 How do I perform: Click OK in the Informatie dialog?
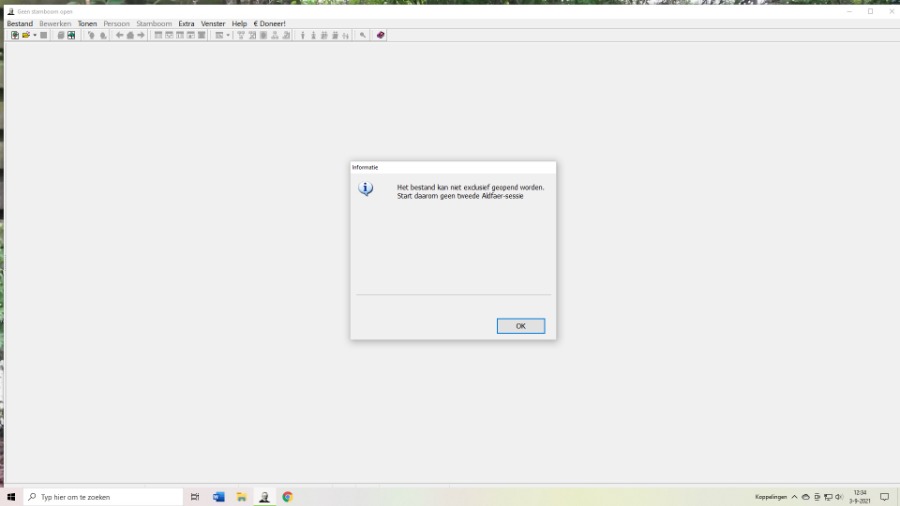pos(520,326)
